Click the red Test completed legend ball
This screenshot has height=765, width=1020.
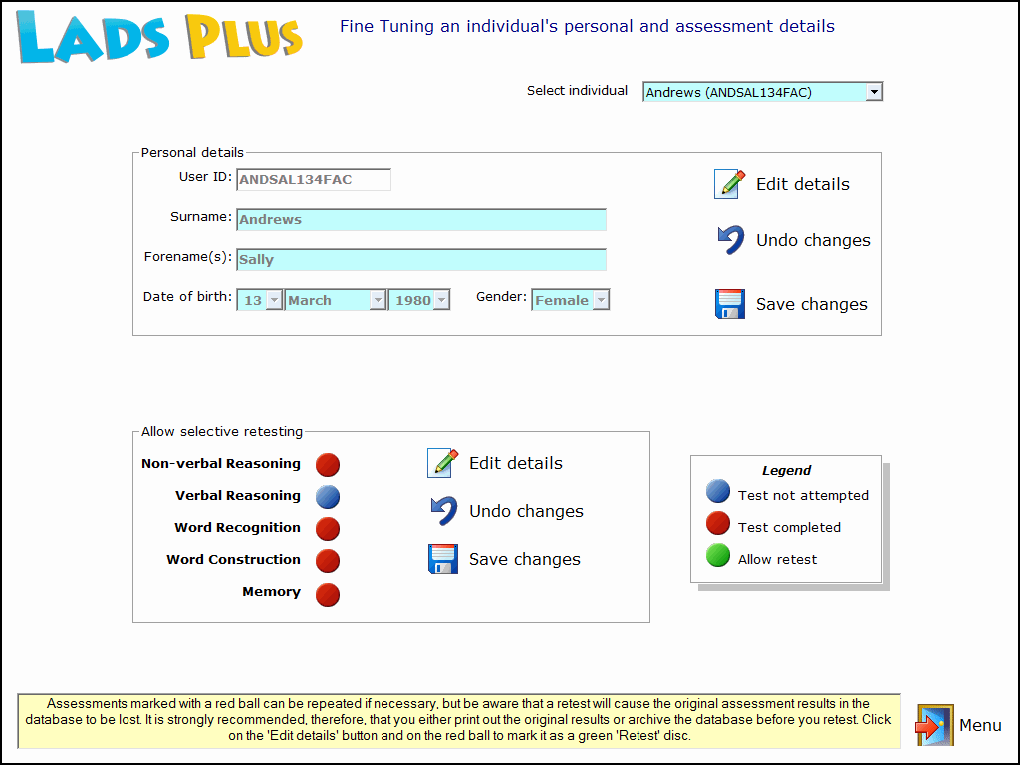pyautogui.click(x=718, y=522)
